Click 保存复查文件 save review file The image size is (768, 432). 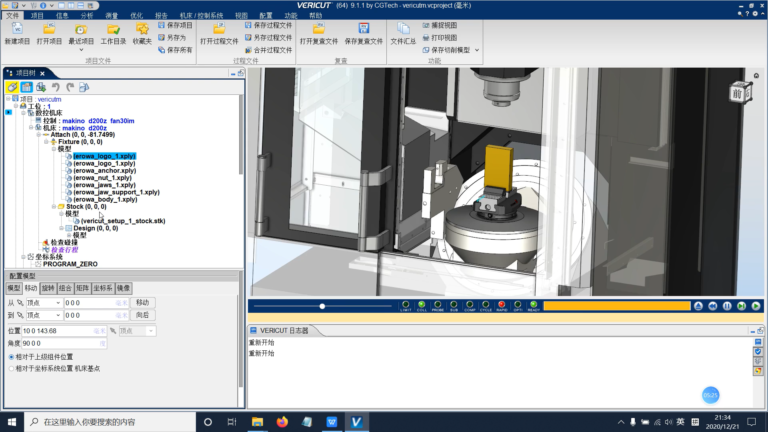coord(363,33)
